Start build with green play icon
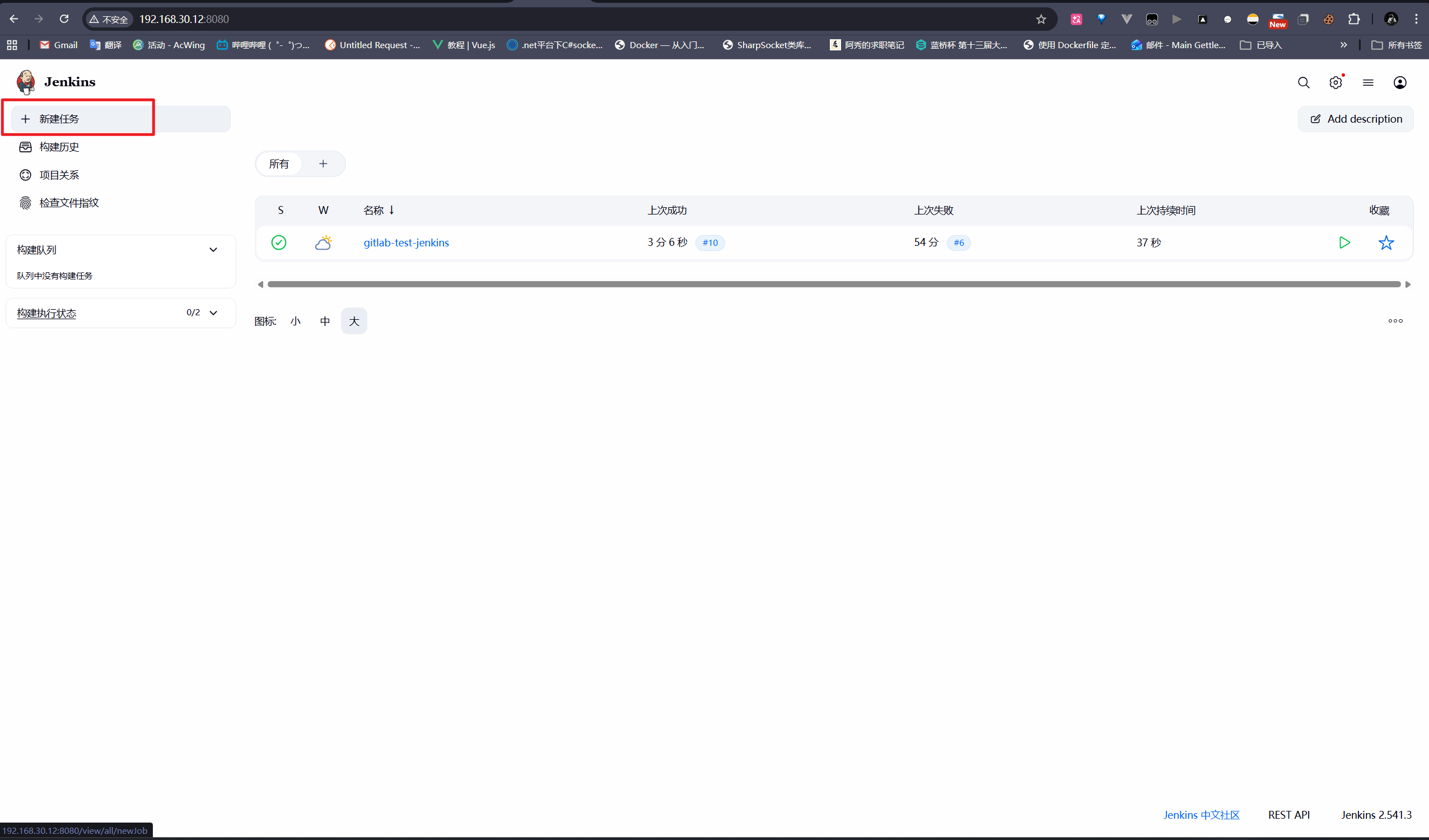The image size is (1429, 840). [1344, 242]
